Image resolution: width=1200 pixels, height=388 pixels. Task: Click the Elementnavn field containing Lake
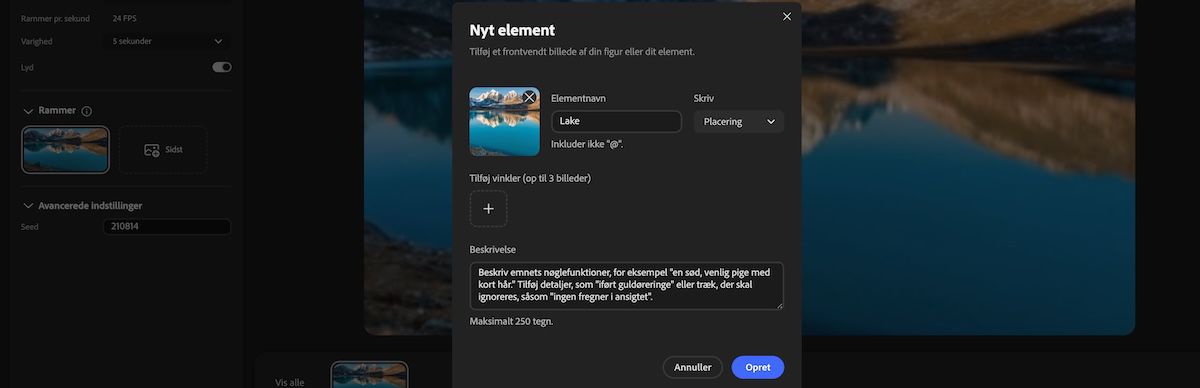616,121
